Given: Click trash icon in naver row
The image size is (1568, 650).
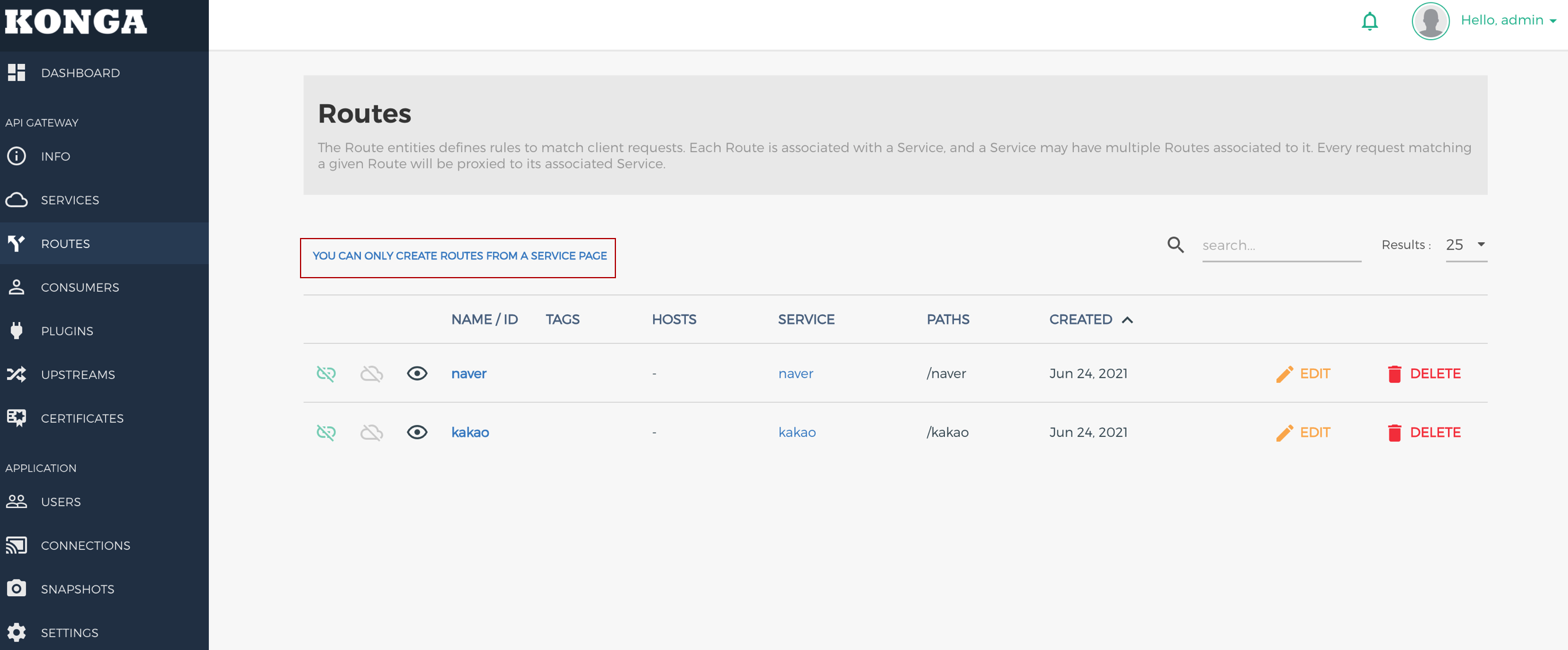Looking at the screenshot, I should coord(1395,374).
